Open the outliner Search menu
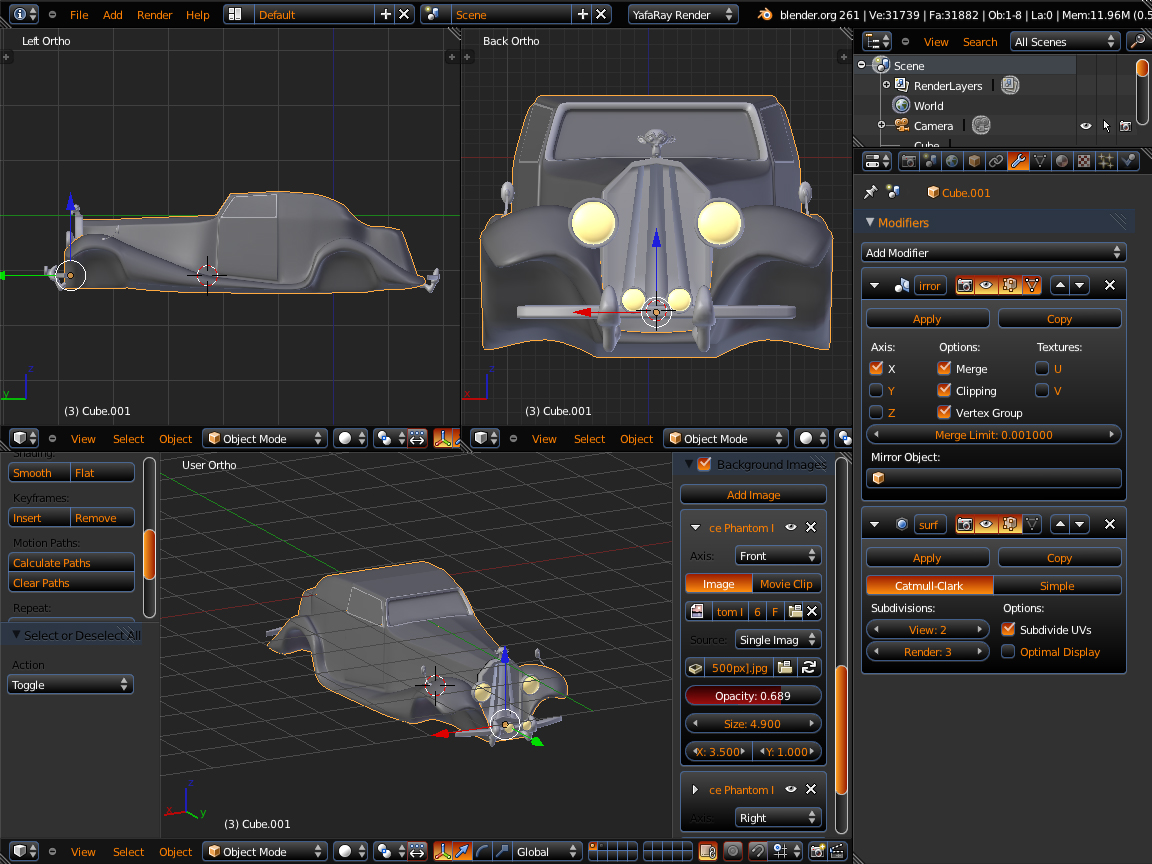This screenshot has height=864, width=1152. click(x=980, y=42)
